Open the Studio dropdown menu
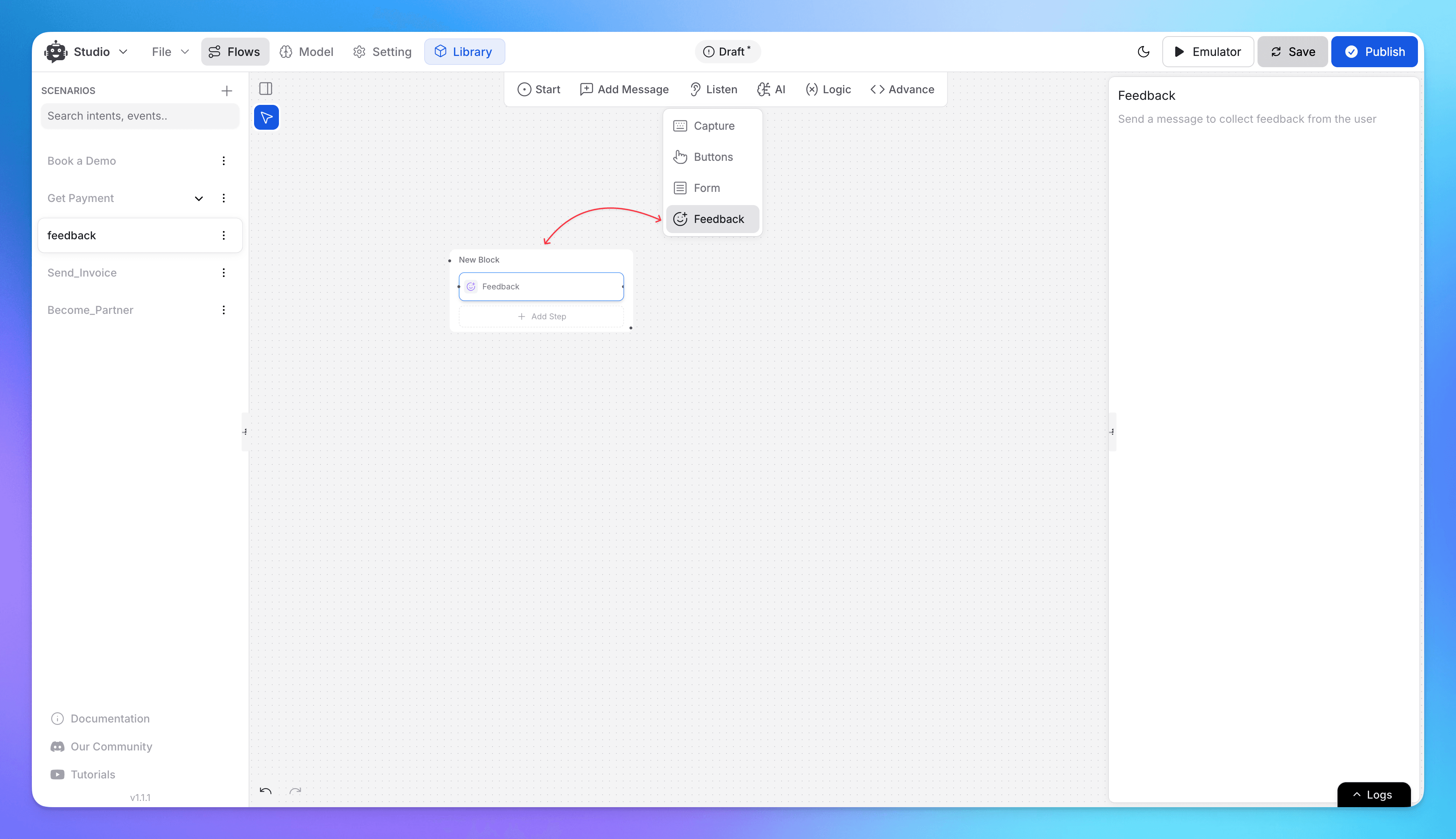 86,52
